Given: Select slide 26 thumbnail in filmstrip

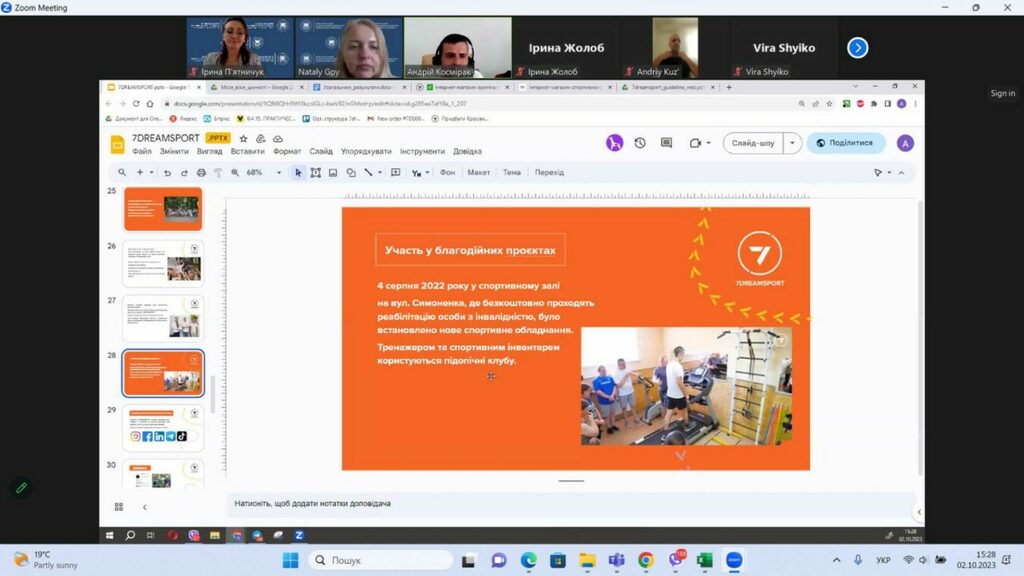Looking at the screenshot, I should (163, 262).
